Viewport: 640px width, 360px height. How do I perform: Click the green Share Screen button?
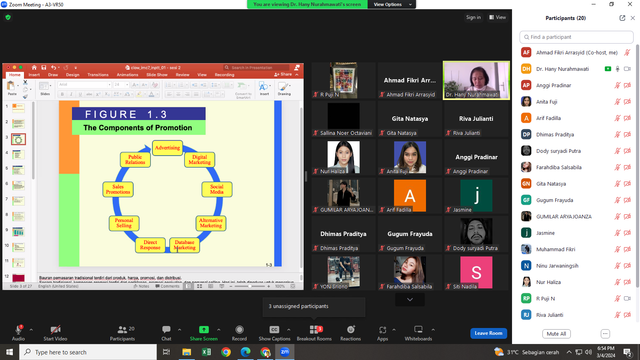pyautogui.click(x=203, y=332)
